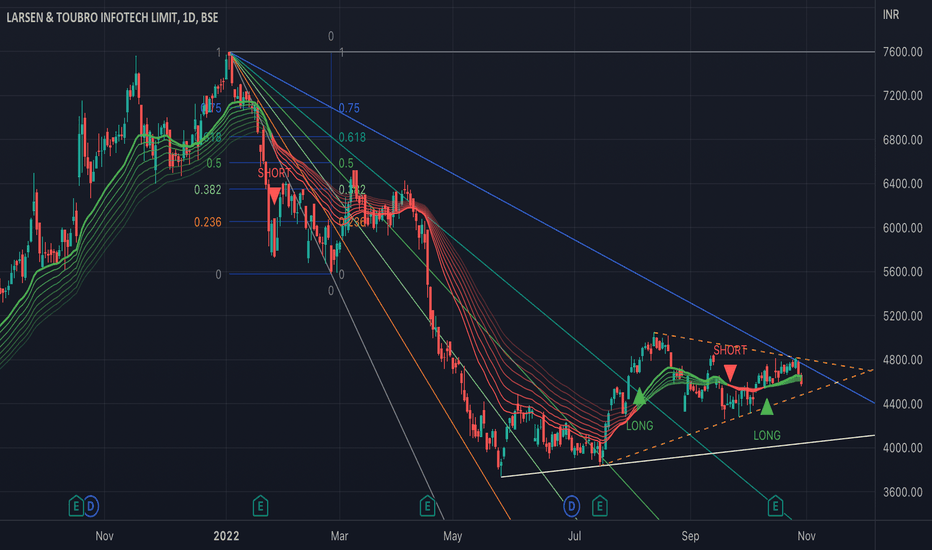Click the 7200.00 price axis label
Image resolution: width=932 pixels, height=550 pixels.
tap(902, 96)
